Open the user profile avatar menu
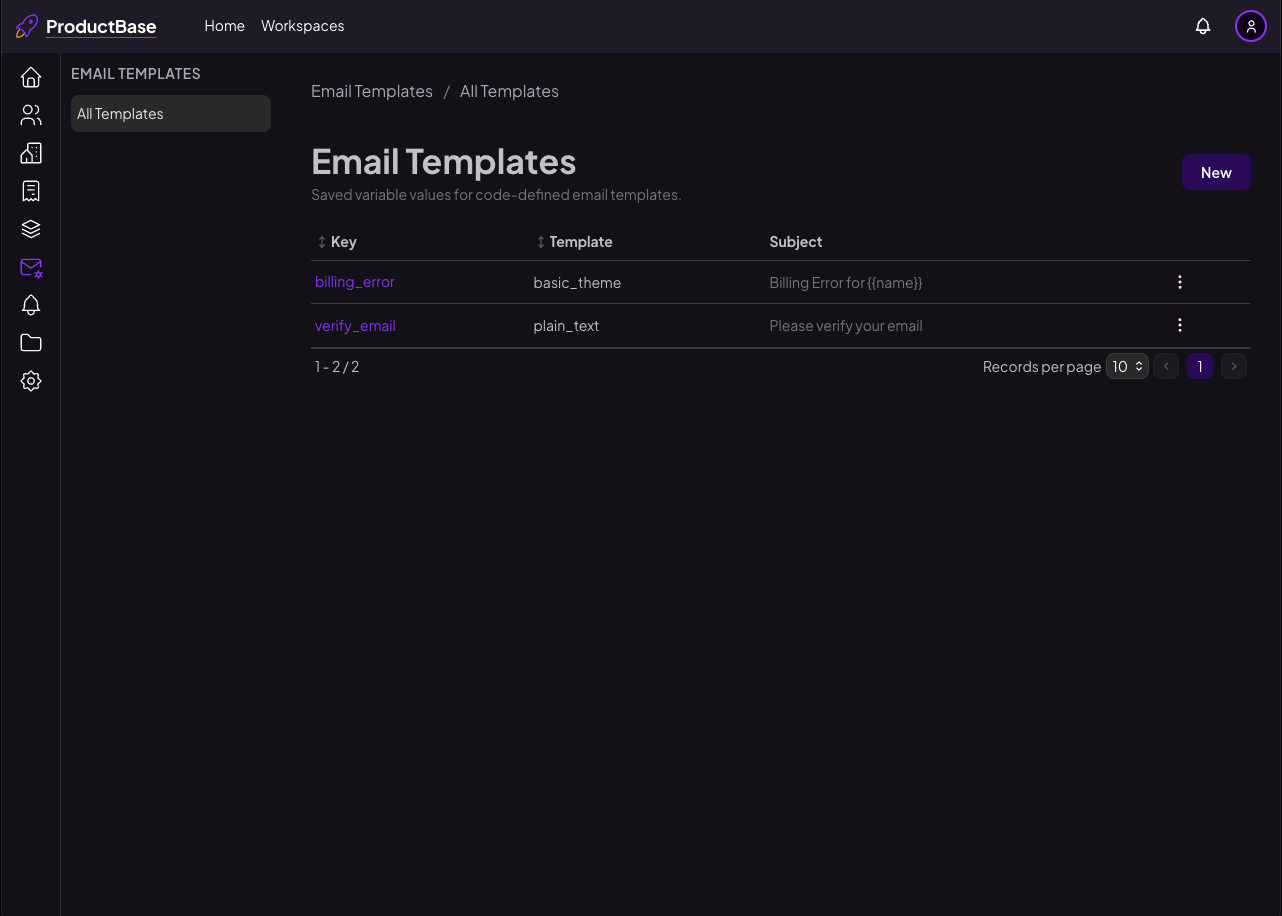The width and height of the screenshot is (1282, 916). pos(1251,26)
